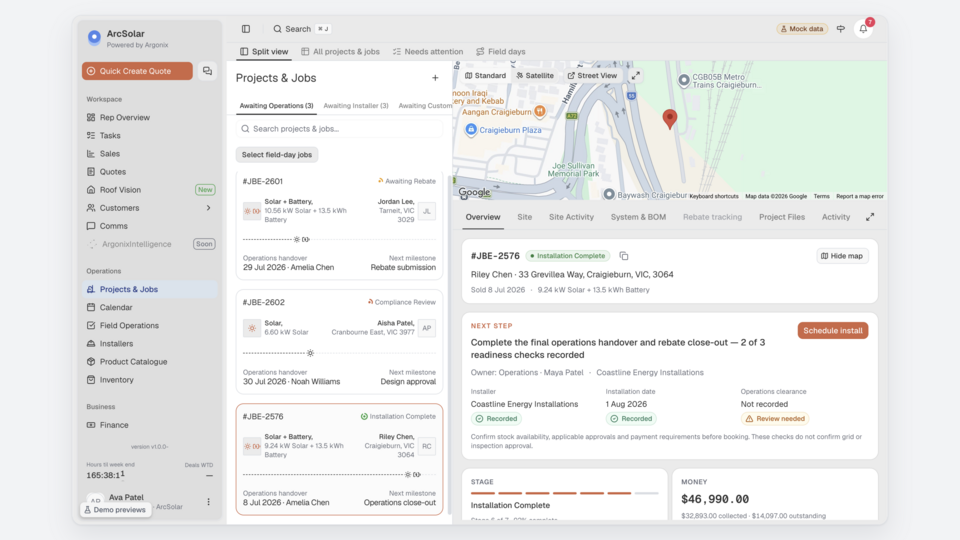Screen dimensions: 960x540
Task: Click Review needed status badge
Action: (x=775, y=419)
